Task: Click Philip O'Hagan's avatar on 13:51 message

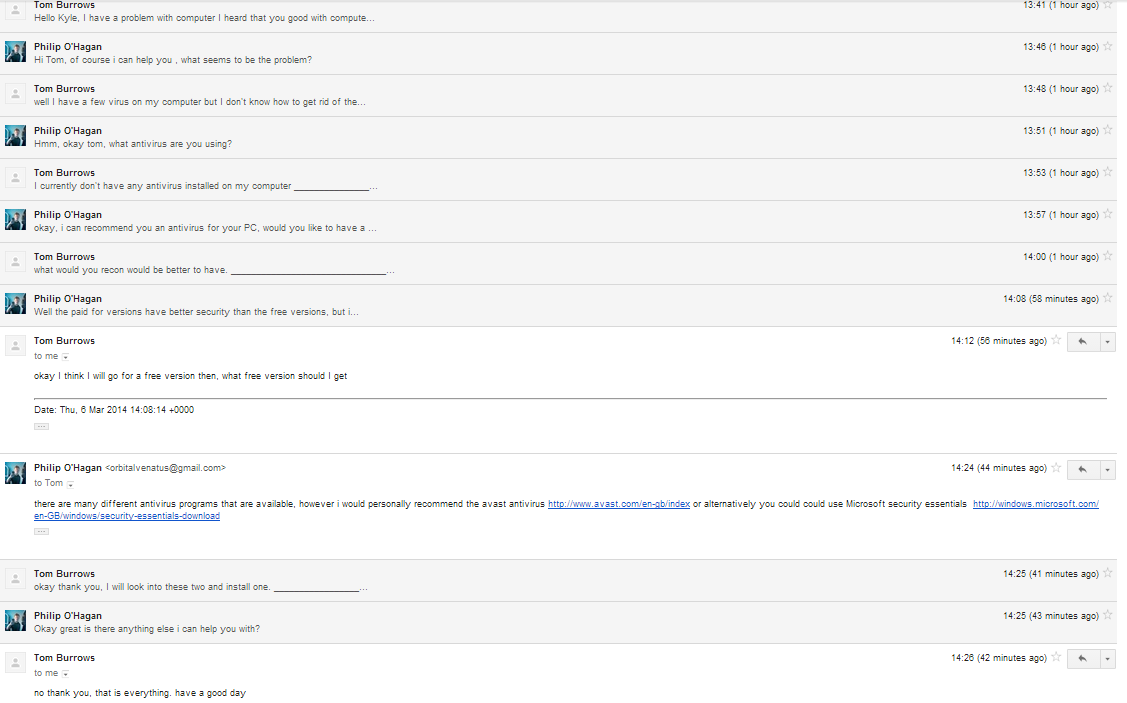Action: click(x=15, y=136)
